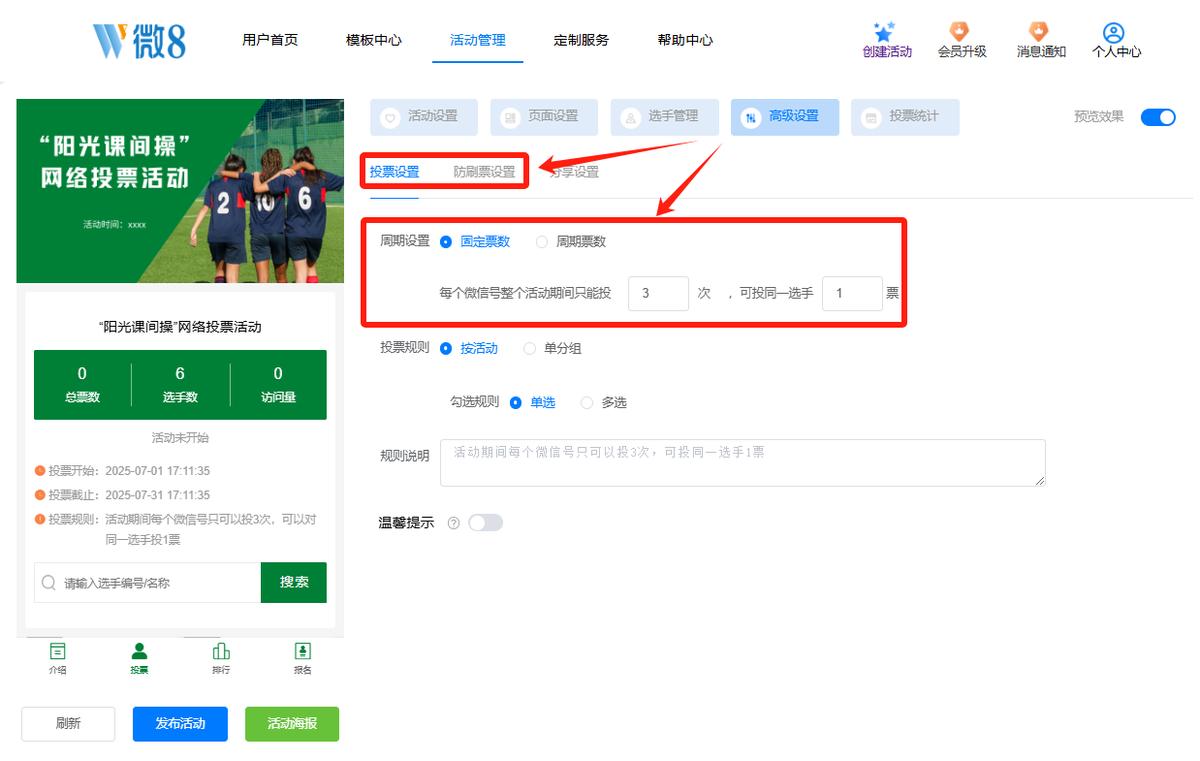Click the 排行 bottom nav icon
This screenshot has height=761, width=1200.
221,651
